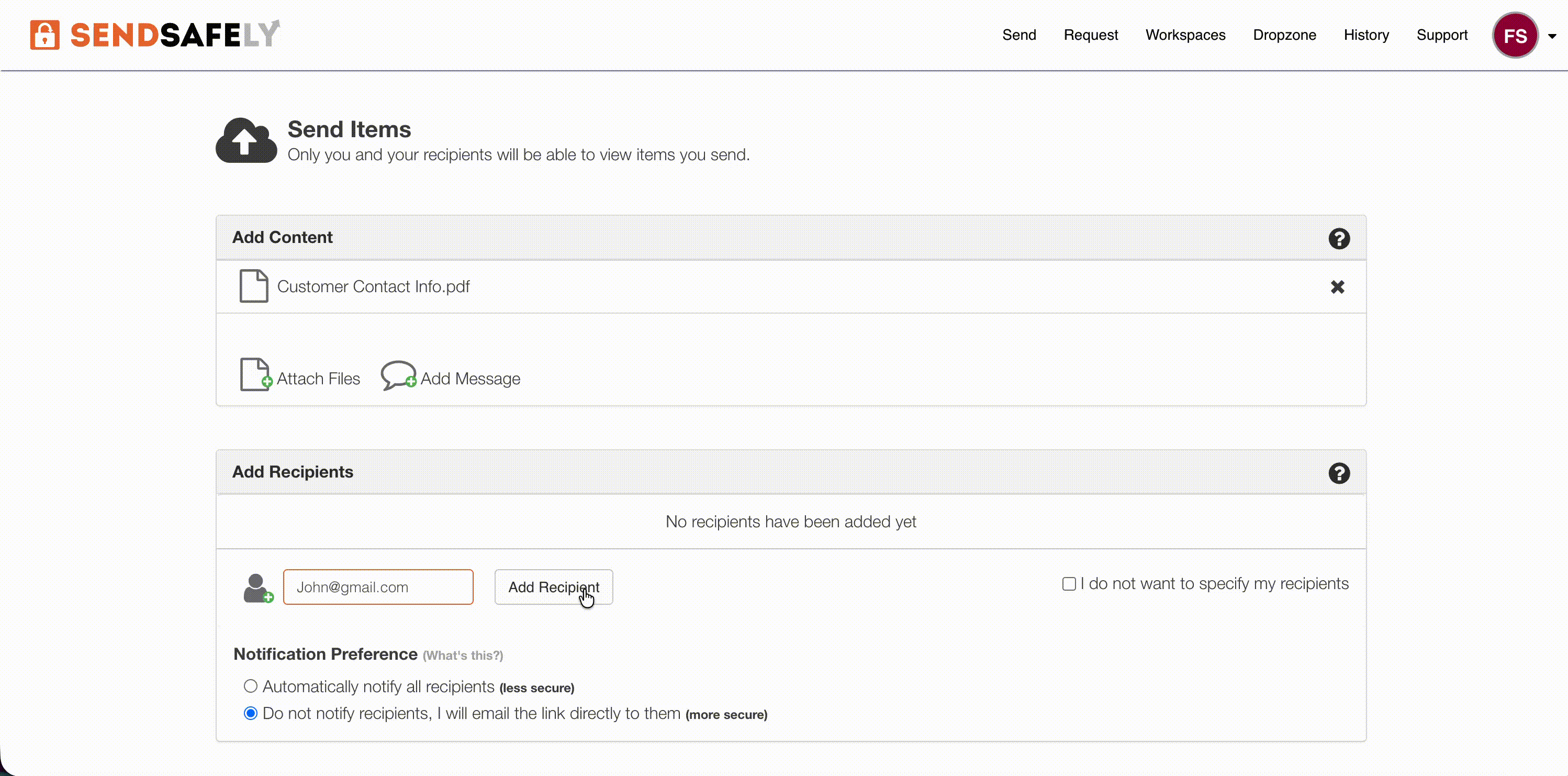Click the cloud upload icon beside Send Items
The image size is (1568, 776).
click(x=246, y=140)
